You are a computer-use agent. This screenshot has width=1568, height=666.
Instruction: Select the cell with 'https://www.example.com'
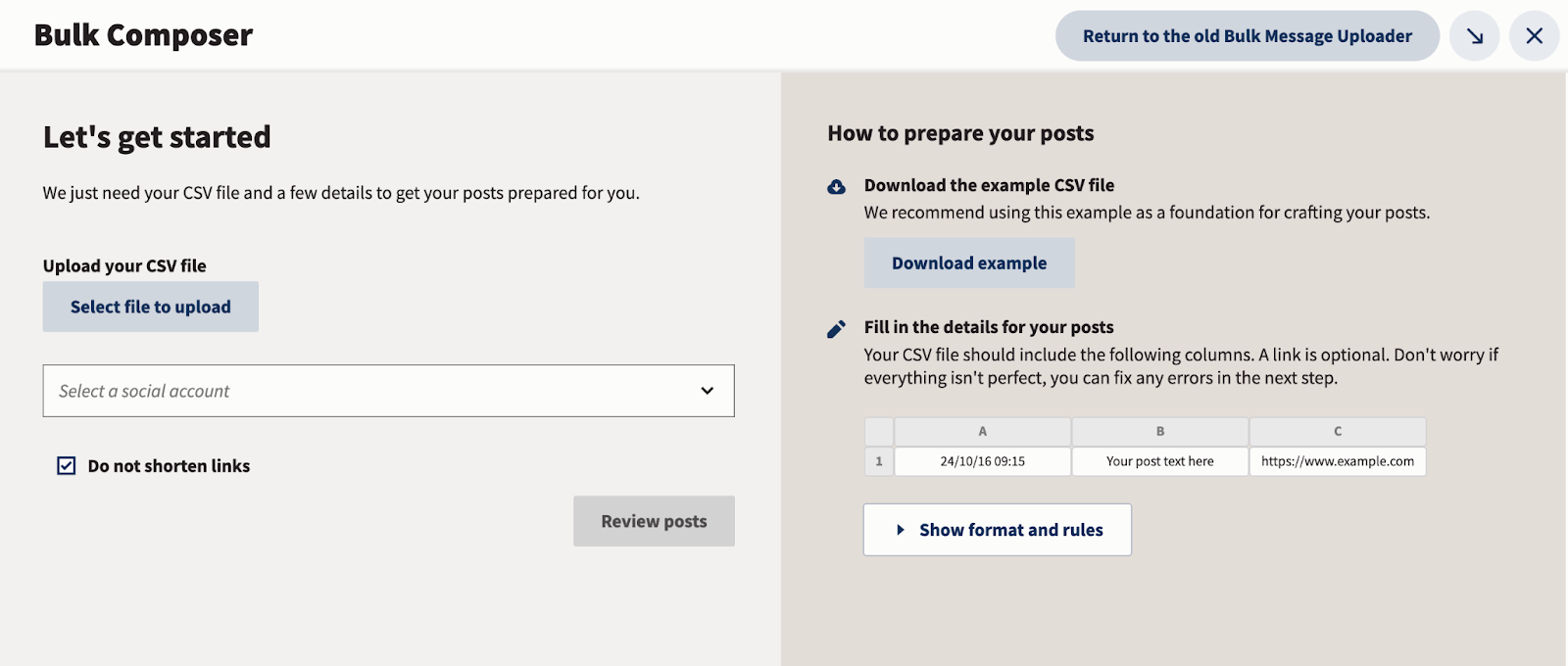1337,460
